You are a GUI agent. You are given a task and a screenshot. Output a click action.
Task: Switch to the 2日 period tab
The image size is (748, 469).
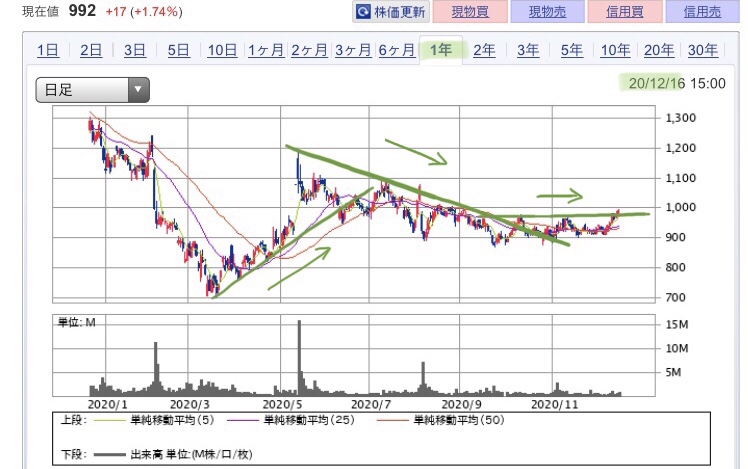(x=91, y=50)
